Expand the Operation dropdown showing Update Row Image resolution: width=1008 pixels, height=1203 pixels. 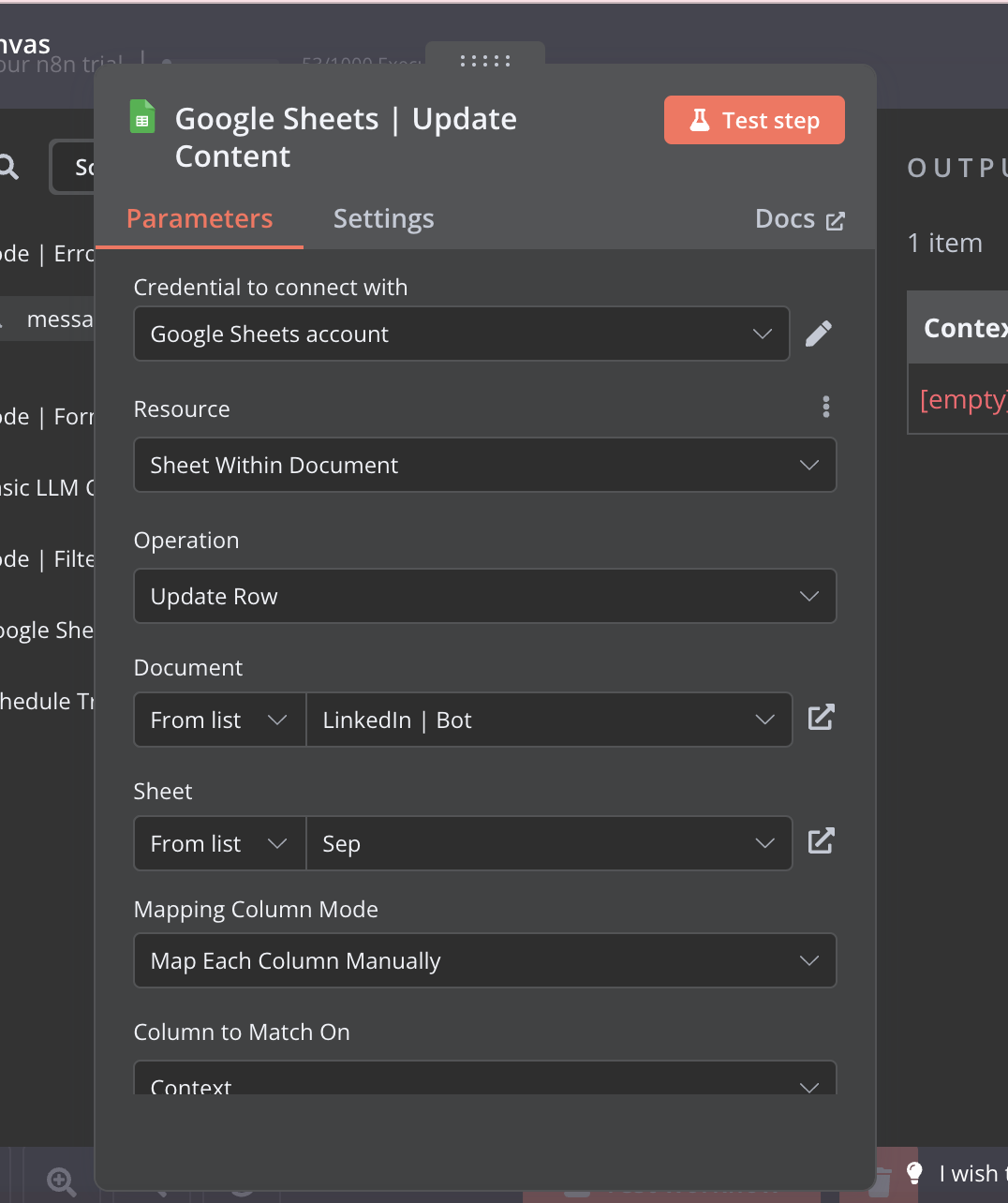[485, 596]
